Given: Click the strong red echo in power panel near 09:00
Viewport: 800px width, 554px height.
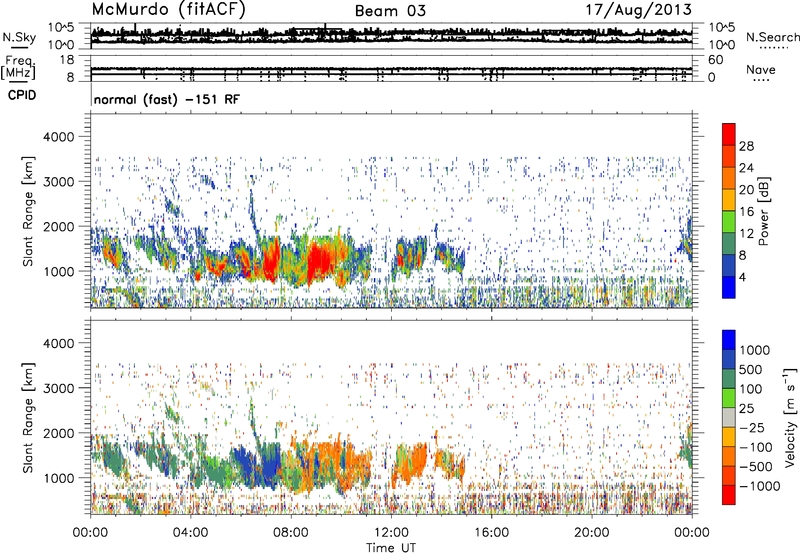Looking at the screenshot, I should tap(320, 260).
